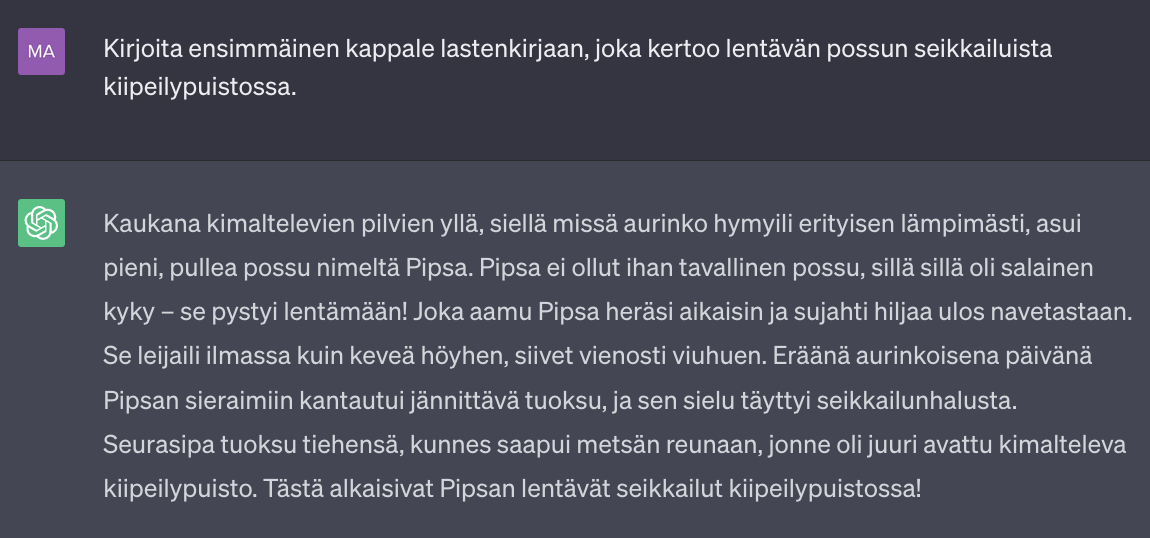Image resolution: width=1150 pixels, height=538 pixels.
Task: Click the word "kiipeilypuistossa." in the user prompt
Action: [x=200, y=87]
